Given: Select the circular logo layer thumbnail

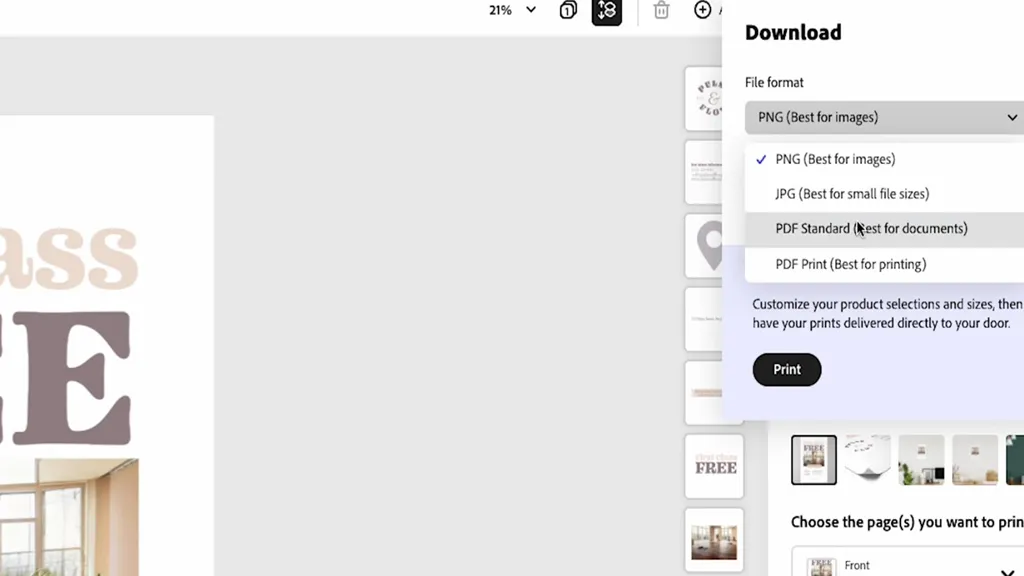Looking at the screenshot, I should click(705, 99).
